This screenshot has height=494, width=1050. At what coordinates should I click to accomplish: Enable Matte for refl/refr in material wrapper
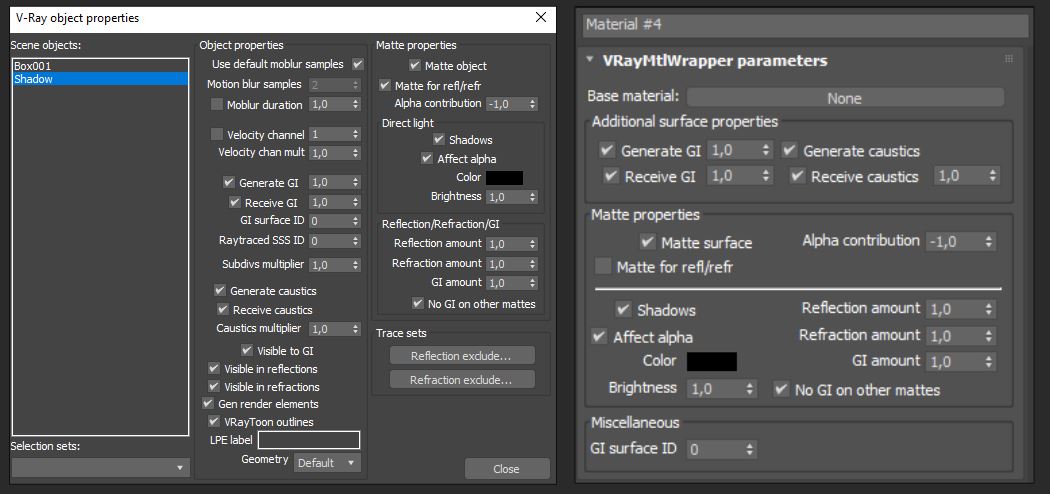point(603,267)
